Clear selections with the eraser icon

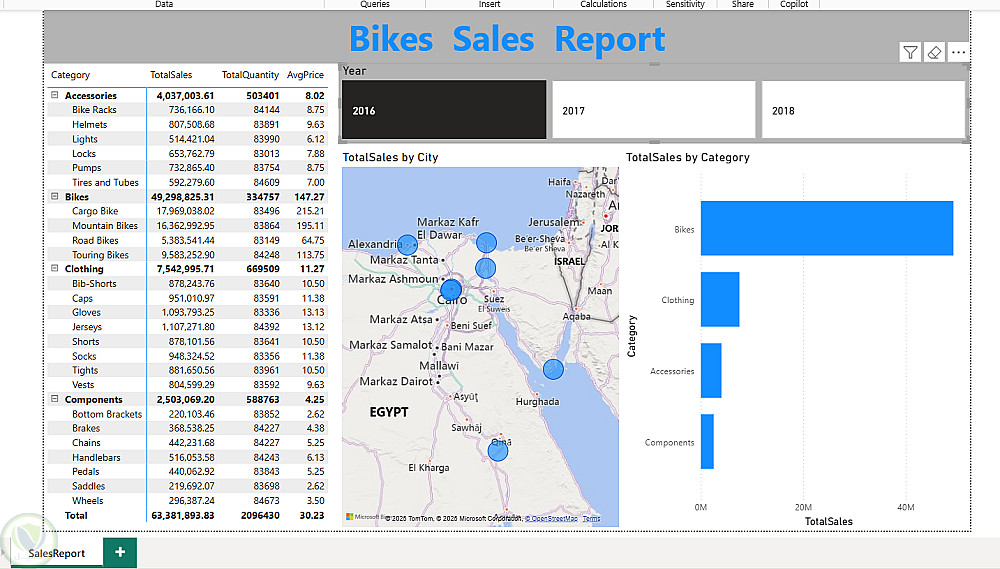934,53
